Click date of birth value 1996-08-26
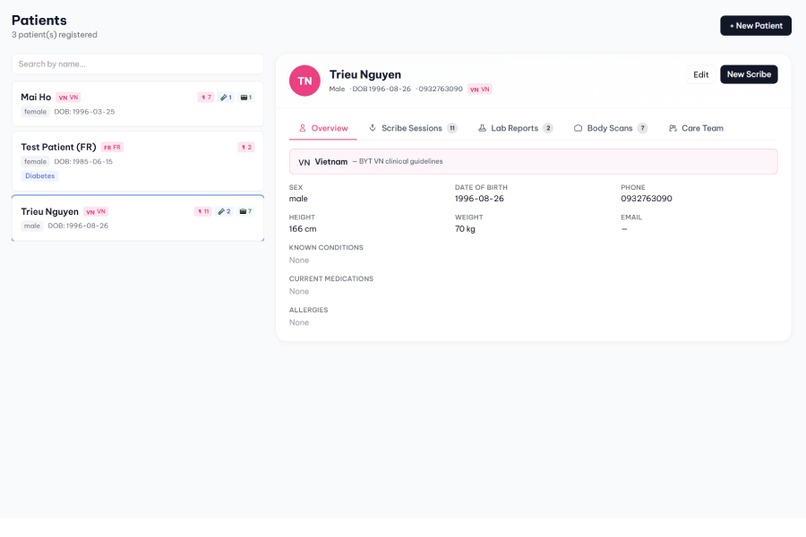 pos(479,198)
